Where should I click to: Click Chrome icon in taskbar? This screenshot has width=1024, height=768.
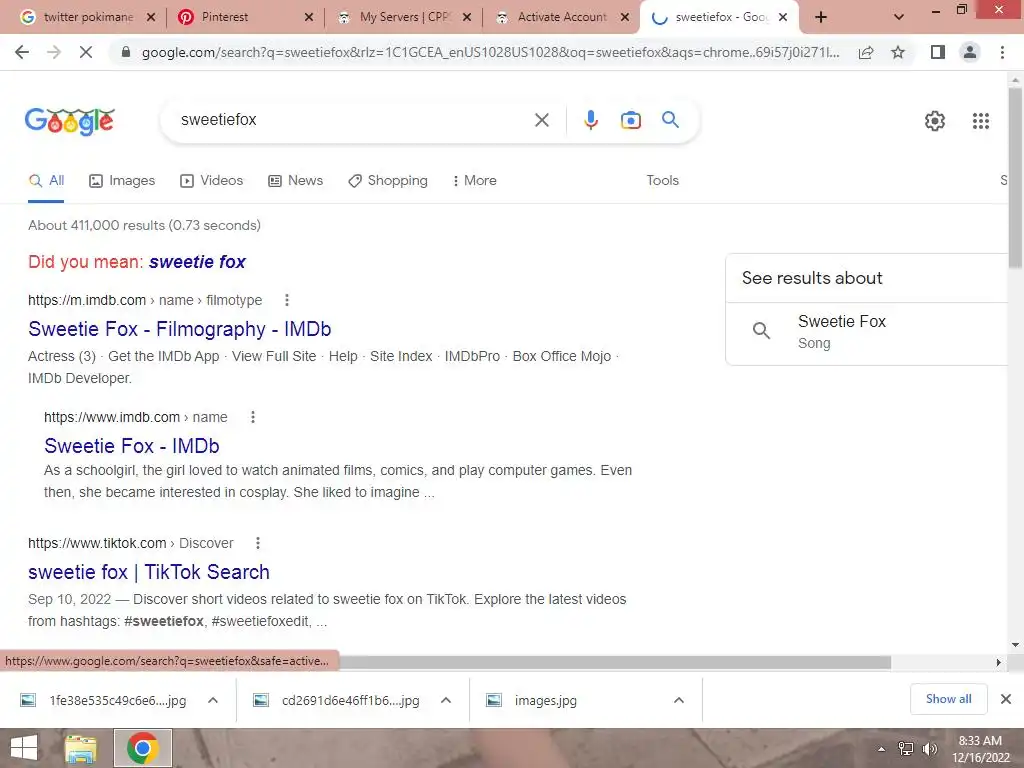[x=142, y=748]
